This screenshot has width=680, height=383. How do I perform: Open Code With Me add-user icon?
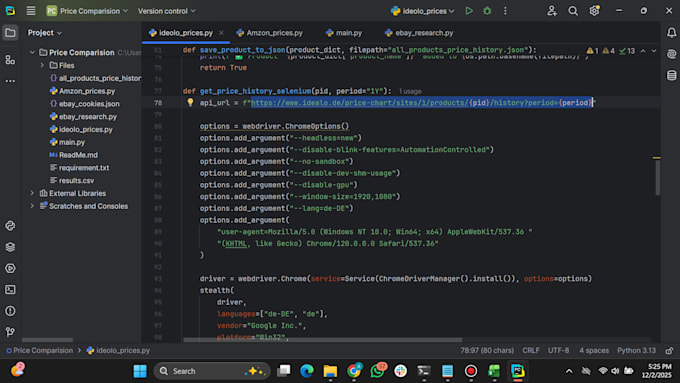[552, 11]
